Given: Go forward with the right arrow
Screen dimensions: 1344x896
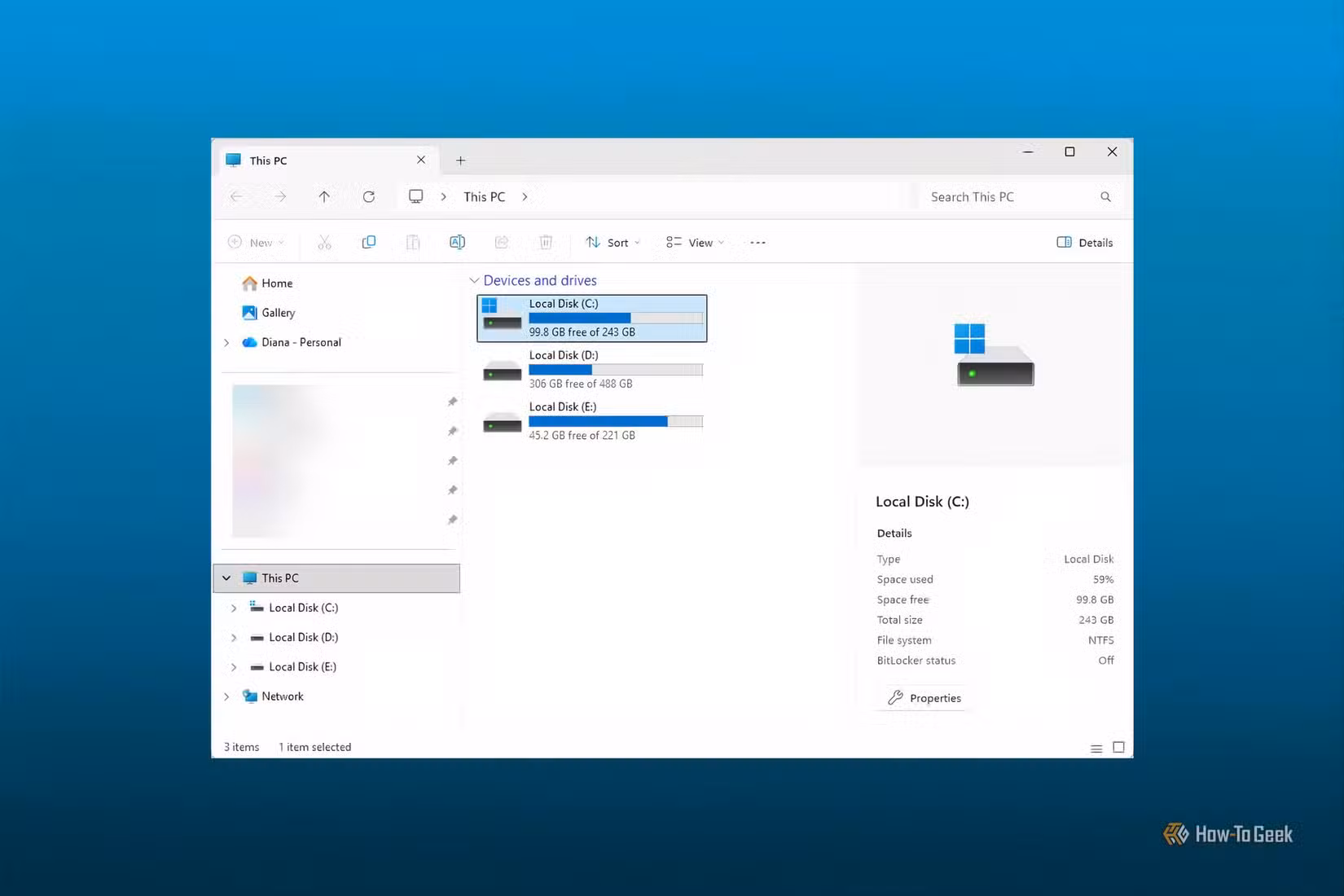Looking at the screenshot, I should click(x=280, y=196).
